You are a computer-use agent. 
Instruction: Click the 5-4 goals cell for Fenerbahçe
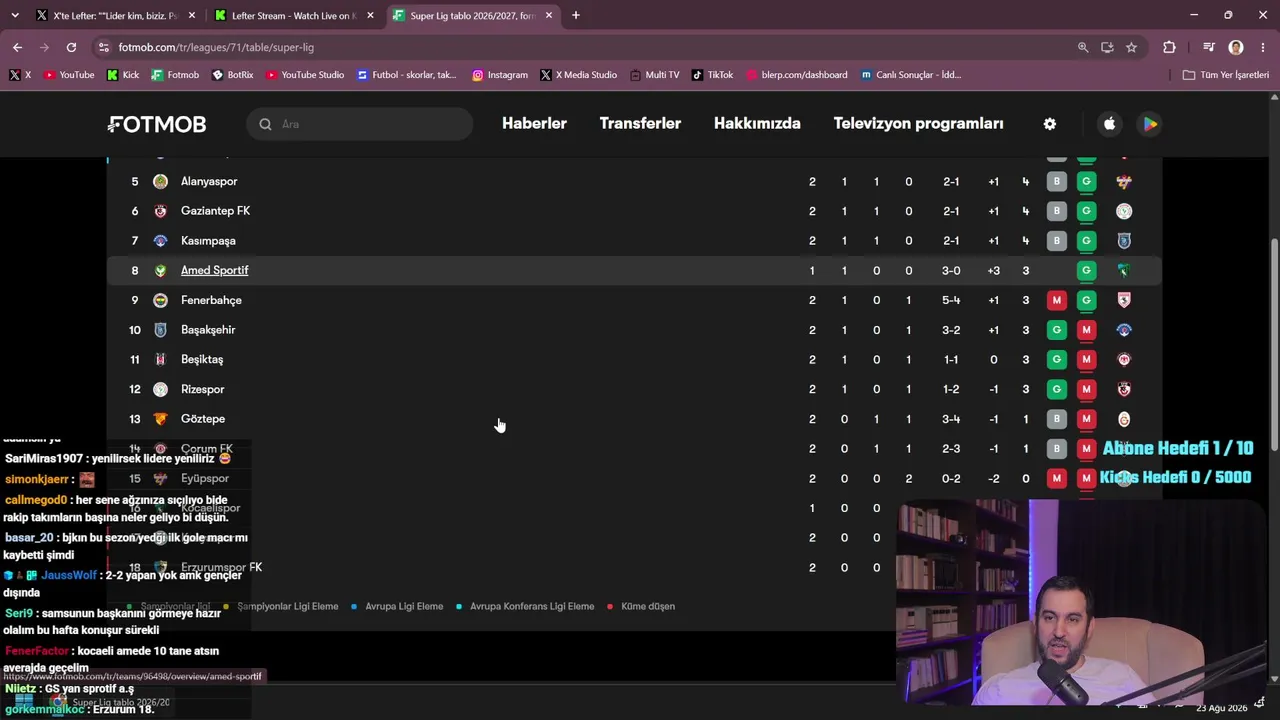(951, 300)
